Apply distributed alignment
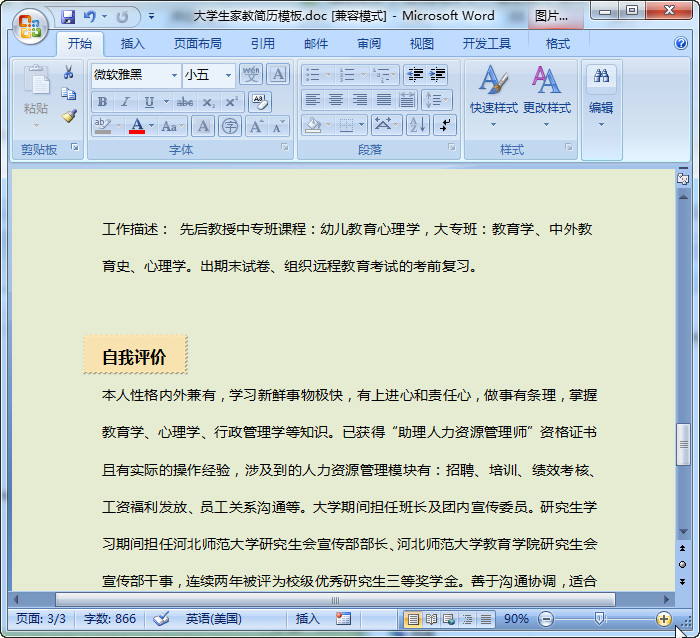 tap(407, 100)
